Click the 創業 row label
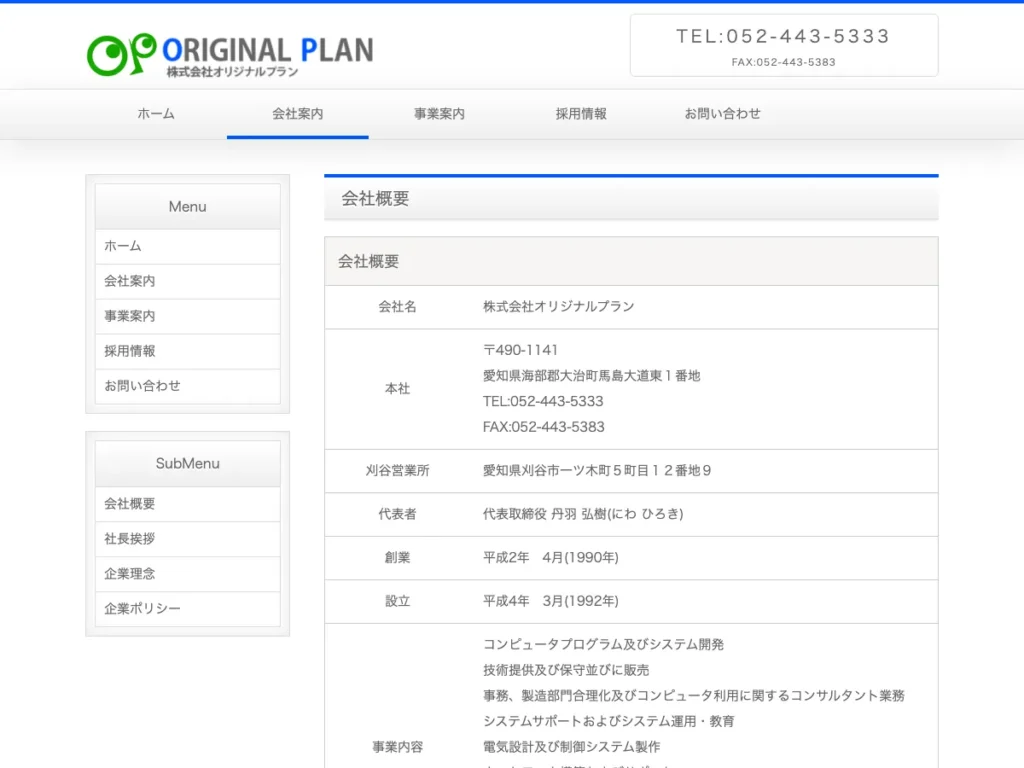 point(398,558)
